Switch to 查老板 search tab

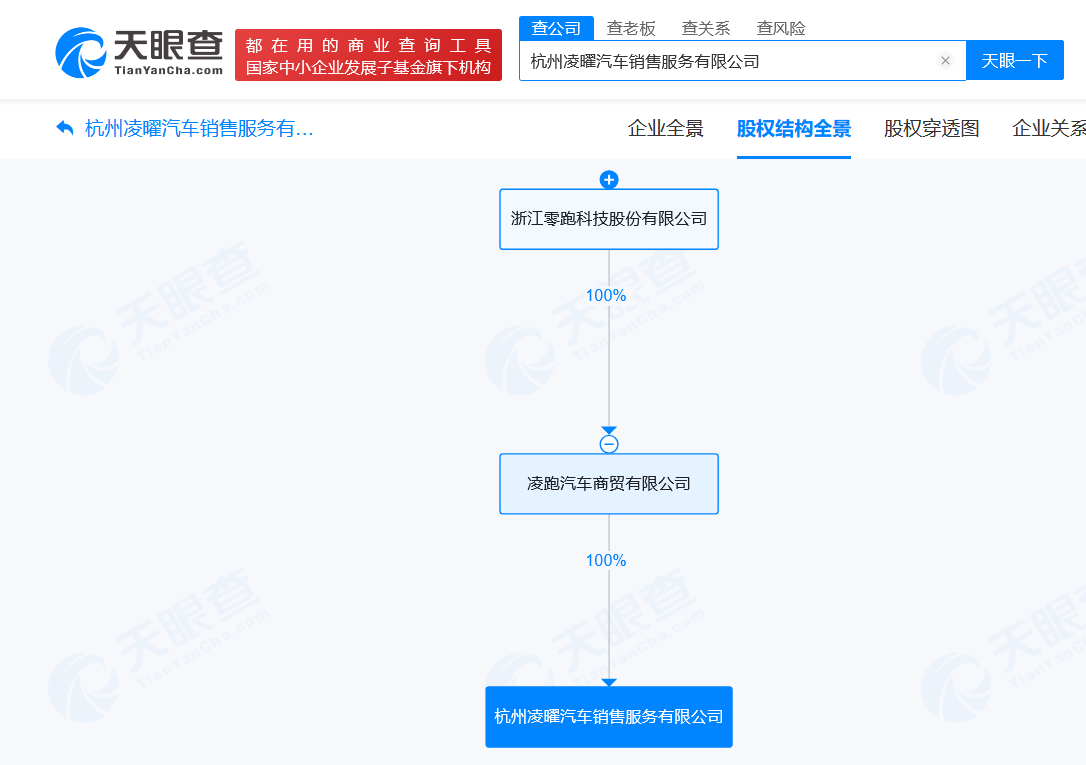(x=631, y=28)
